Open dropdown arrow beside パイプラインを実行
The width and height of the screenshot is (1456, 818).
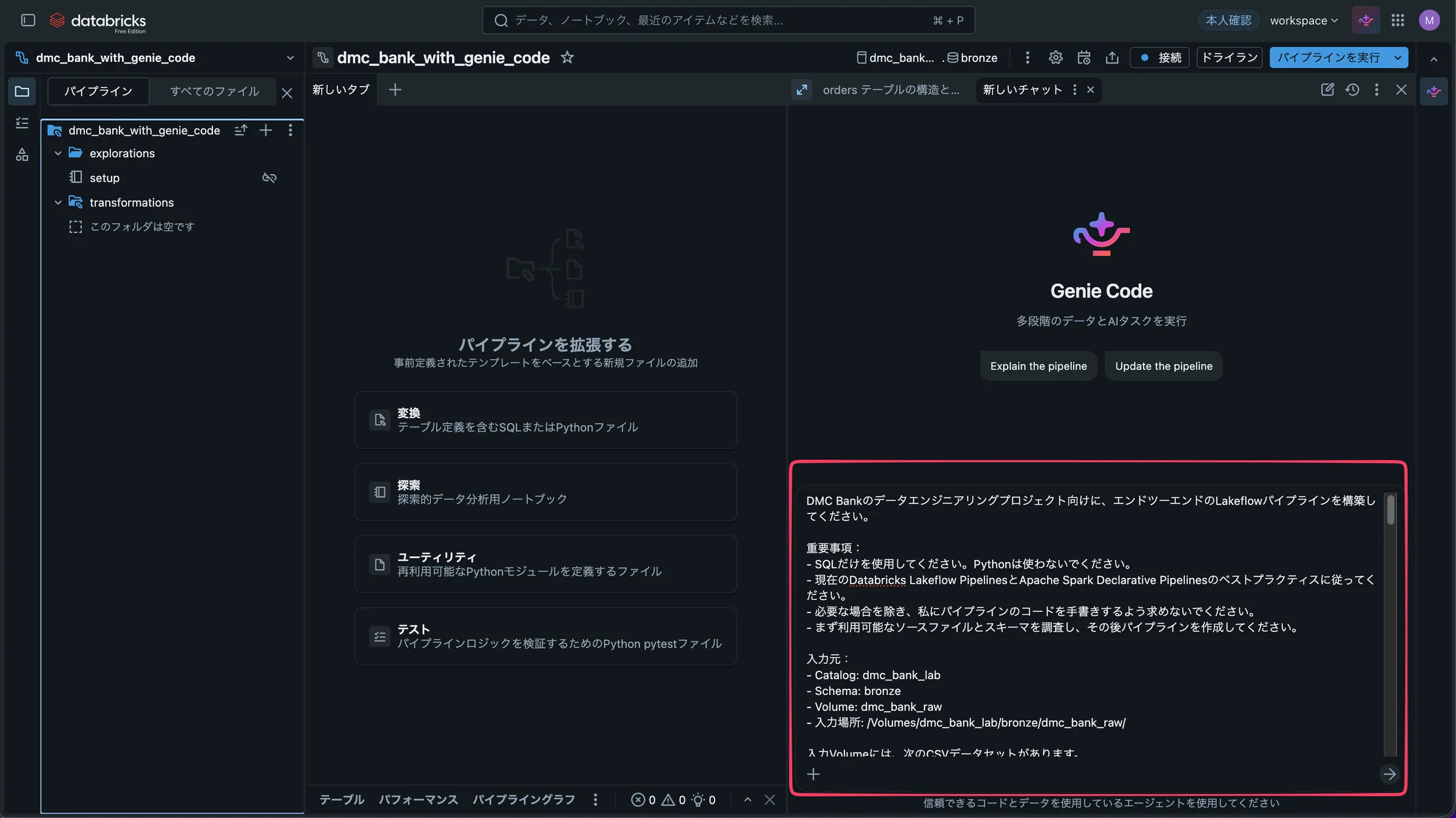(x=1398, y=58)
